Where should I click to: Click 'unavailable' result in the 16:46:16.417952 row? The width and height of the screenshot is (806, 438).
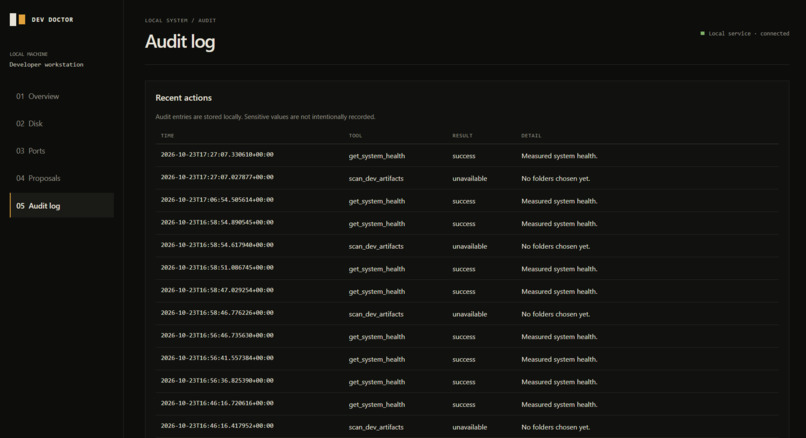[x=470, y=427]
